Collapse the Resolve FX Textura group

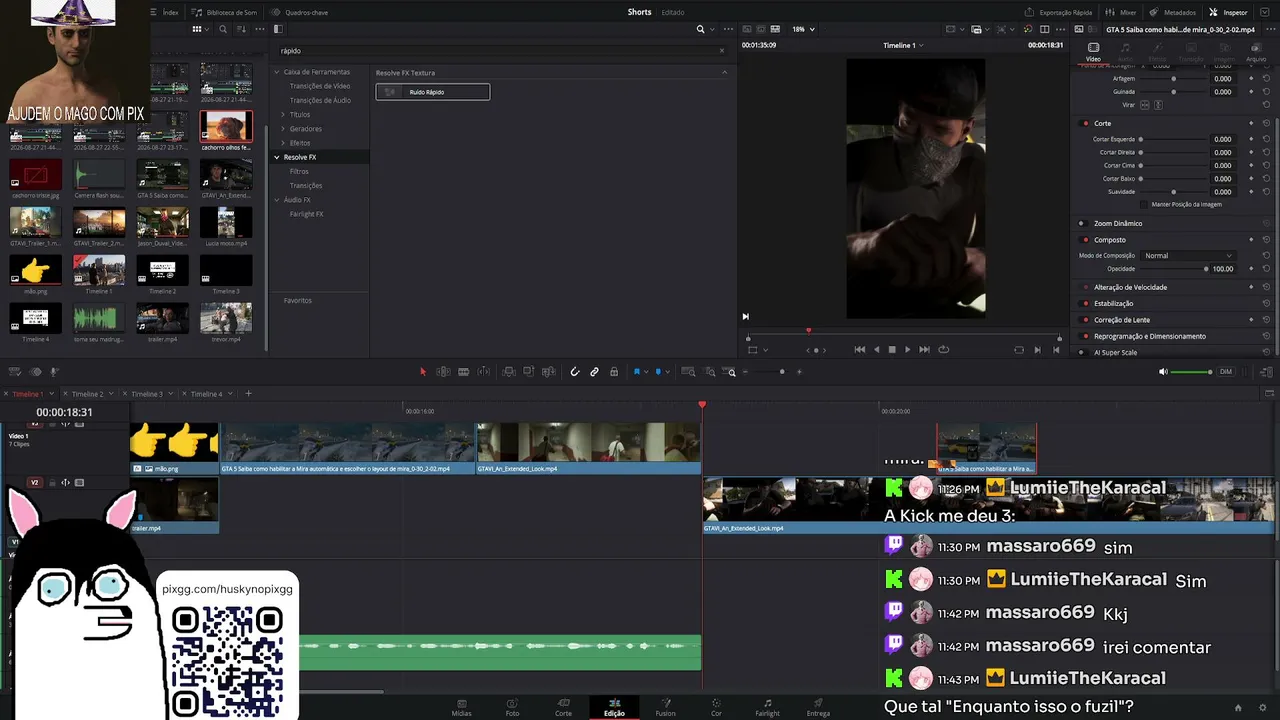(x=724, y=72)
